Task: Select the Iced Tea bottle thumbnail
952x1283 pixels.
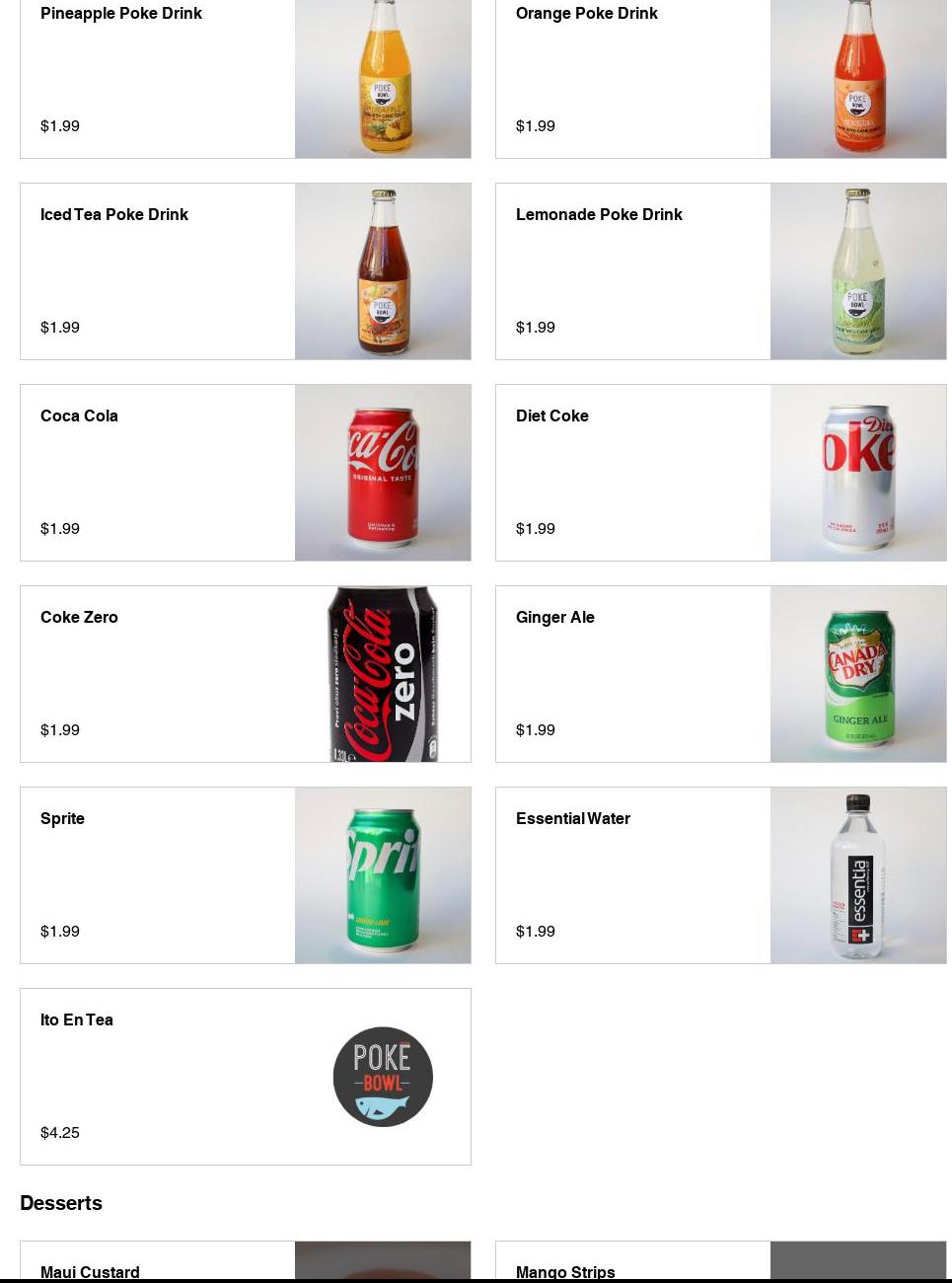Action: [383, 271]
